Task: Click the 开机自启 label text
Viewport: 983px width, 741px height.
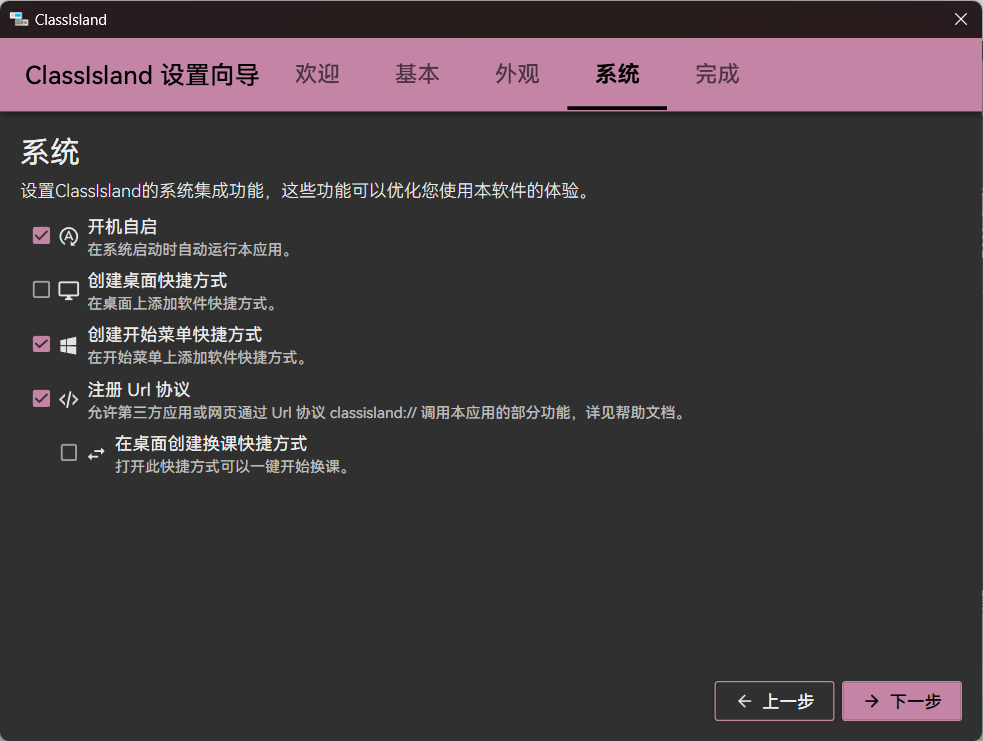Action: pos(122,226)
